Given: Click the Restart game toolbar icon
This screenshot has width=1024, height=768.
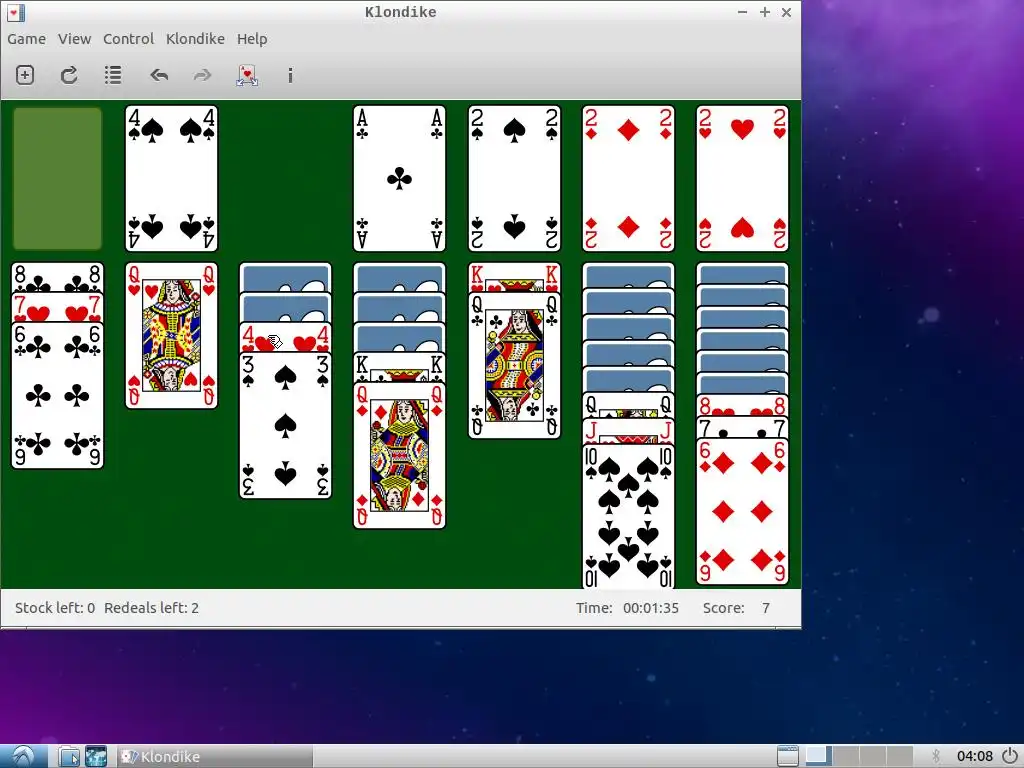Looking at the screenshot, I should pos(69,75).
